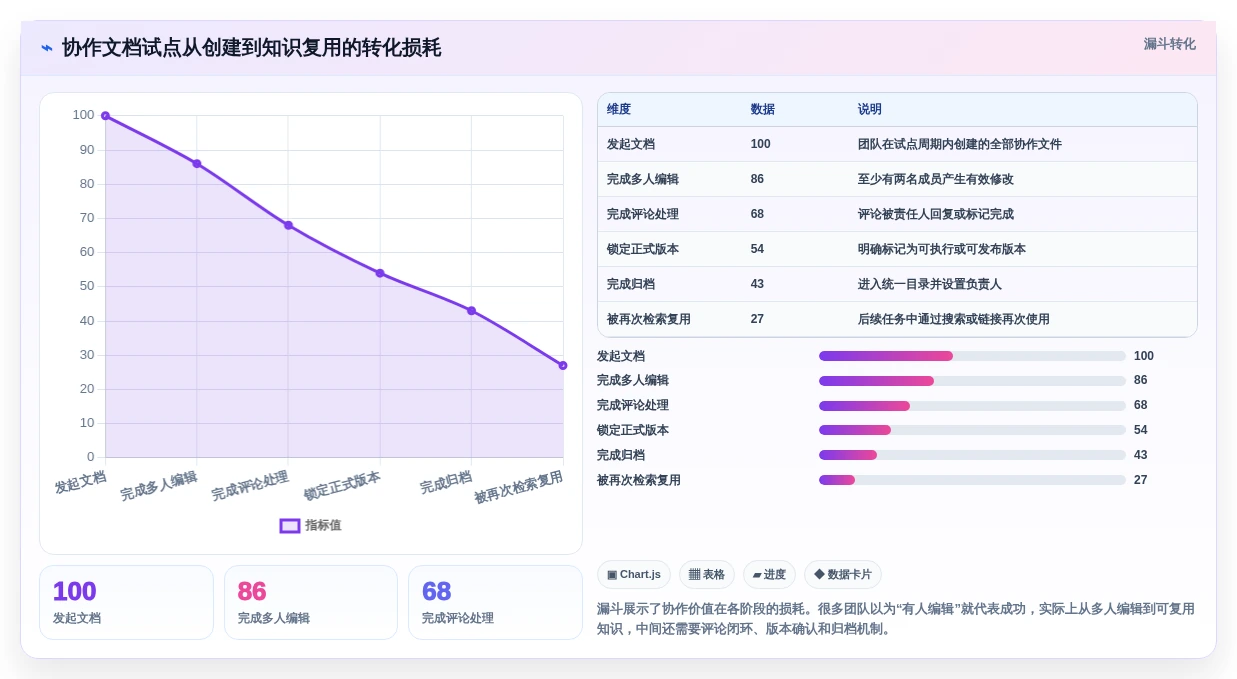This screenshot has height=679, width=1237.
Task: Select the 完成归档 table row name
Action: (631, 284)
